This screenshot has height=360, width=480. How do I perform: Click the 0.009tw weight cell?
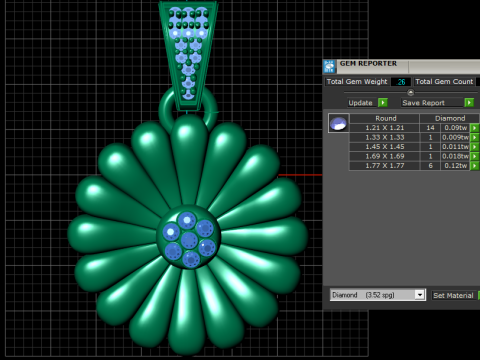pos(455,137)
